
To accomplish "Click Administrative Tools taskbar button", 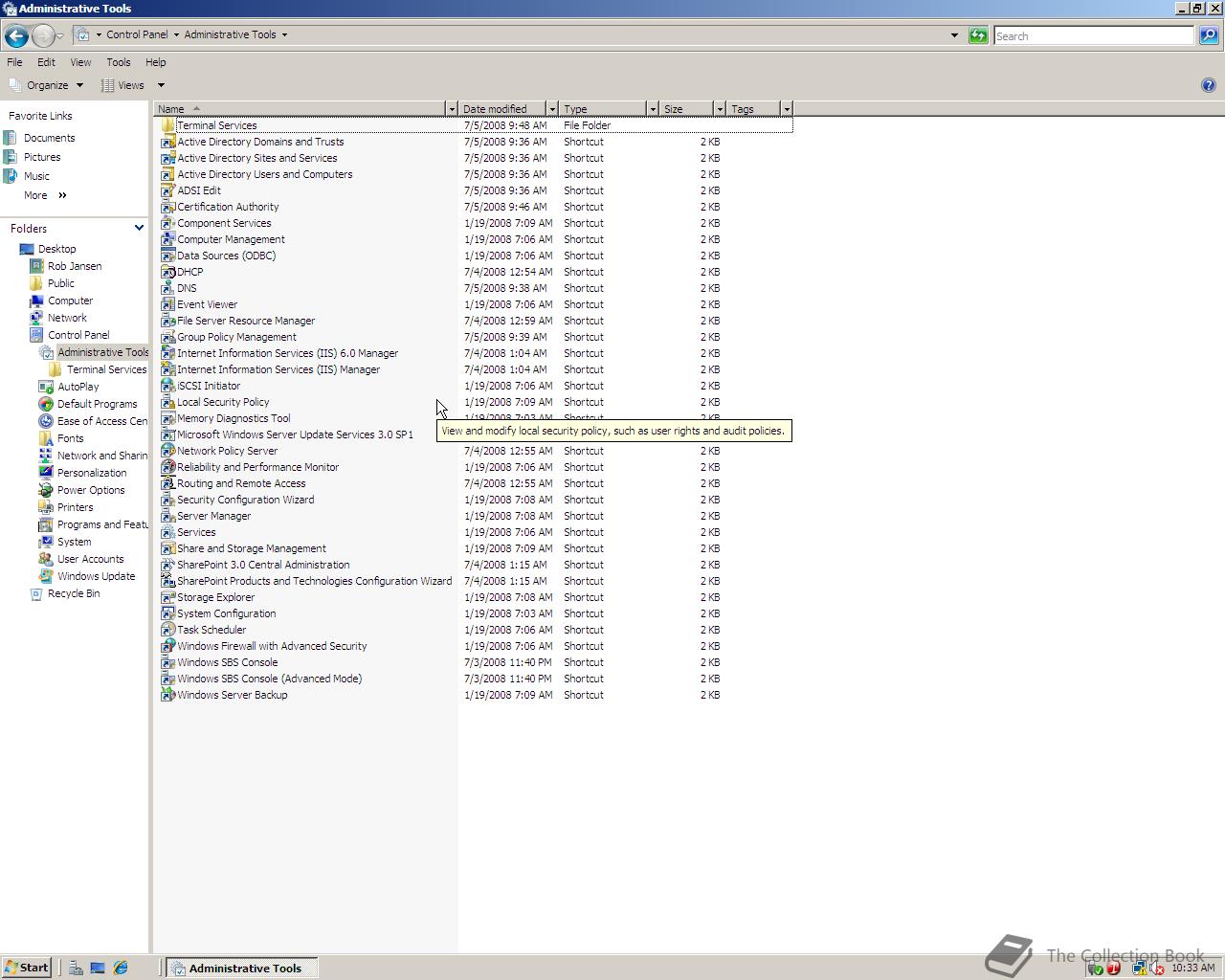I will [x=242, y=968].
